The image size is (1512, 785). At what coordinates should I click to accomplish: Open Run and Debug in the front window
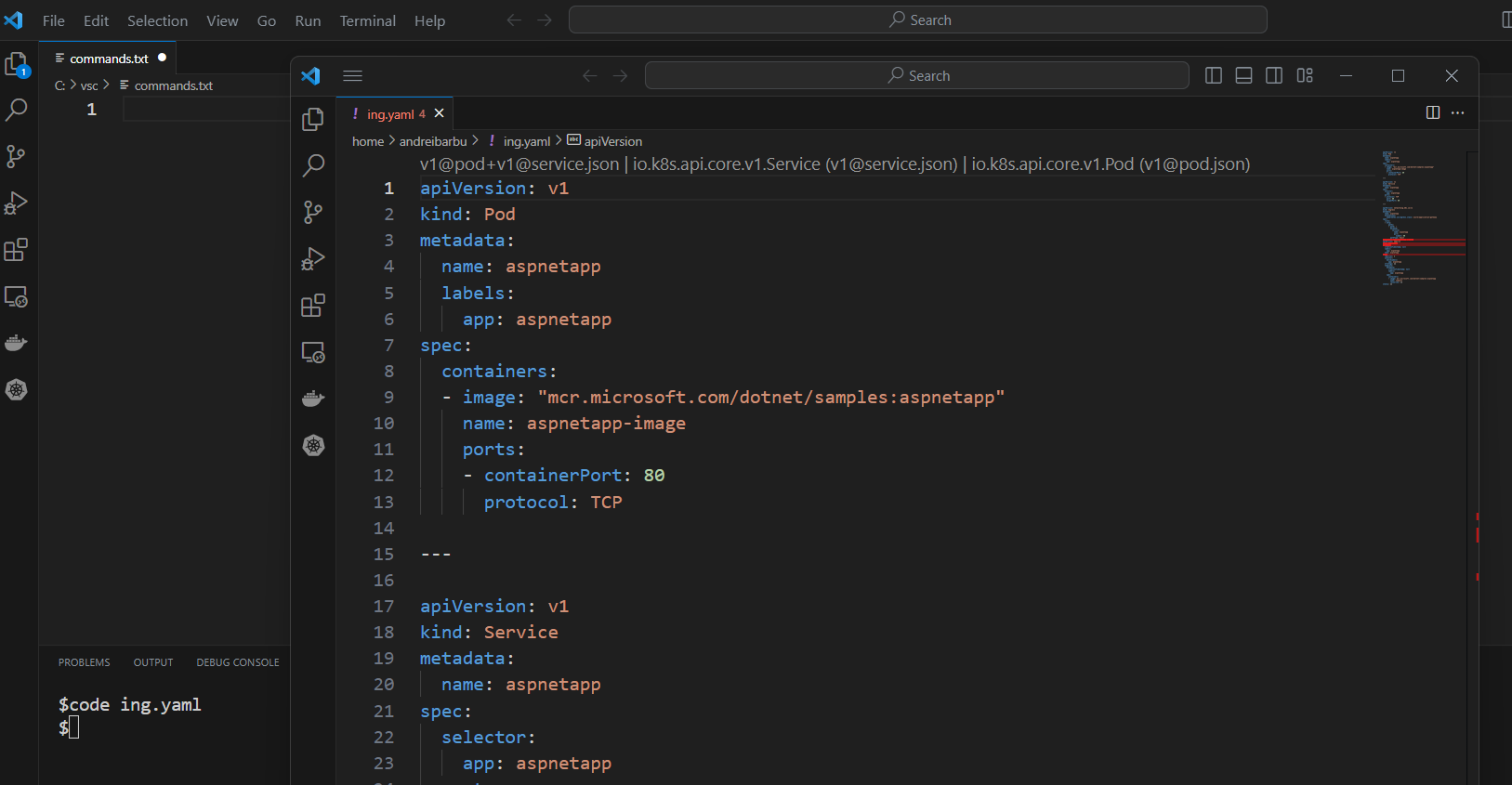[313, 259]
